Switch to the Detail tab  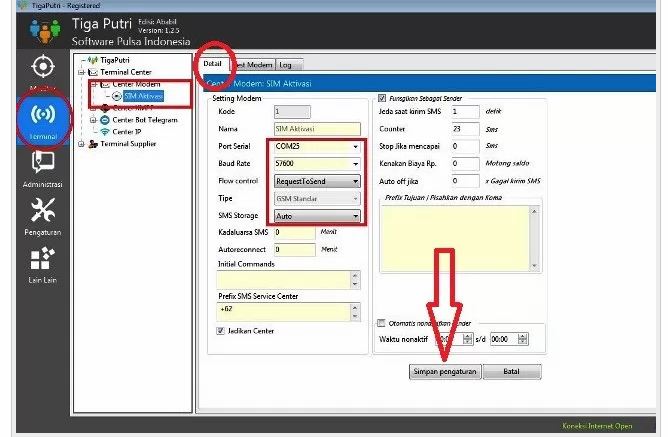click(212, 64)
